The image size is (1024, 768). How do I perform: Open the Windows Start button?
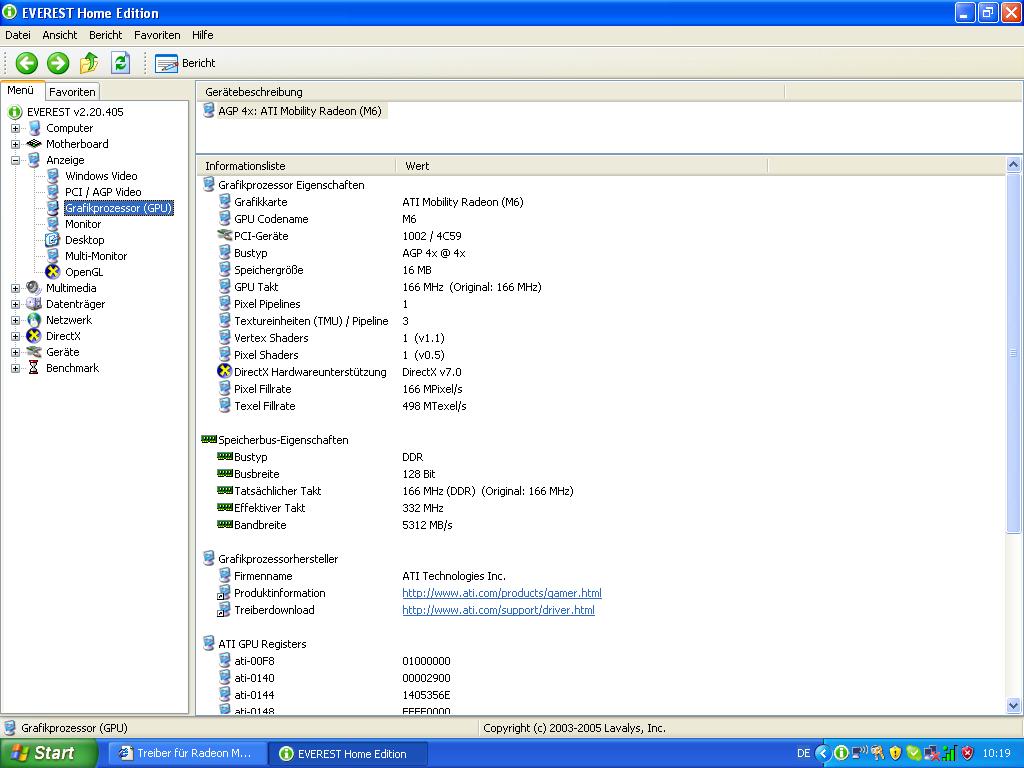pyautogui.click(x=48, y=753)
